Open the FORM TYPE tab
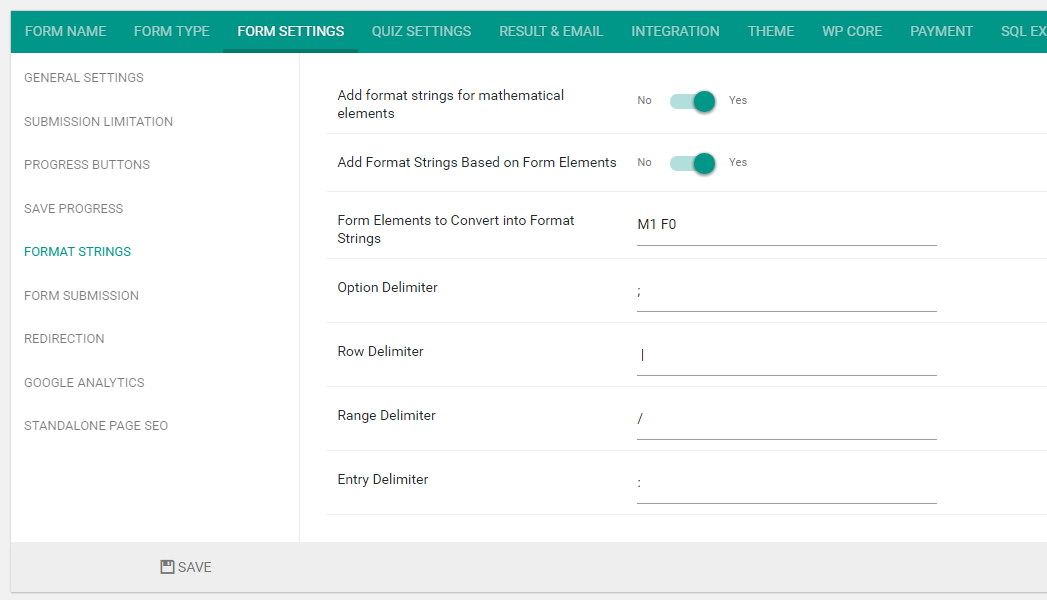The height and width of the screenshot is (600, 1047). pyautogui.click(x=171, y=31)
